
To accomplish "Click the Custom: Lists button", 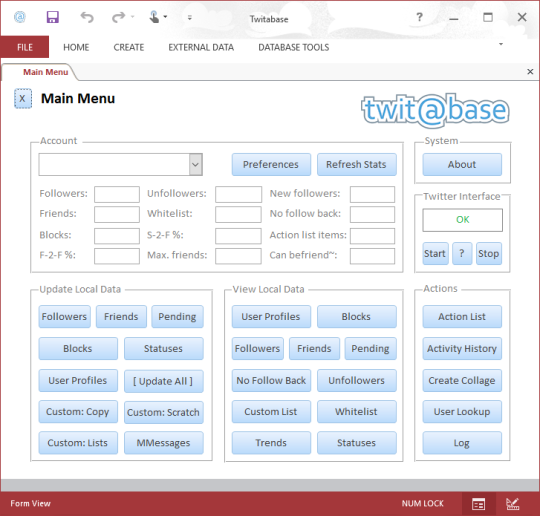I will click(x=78, y=443).
